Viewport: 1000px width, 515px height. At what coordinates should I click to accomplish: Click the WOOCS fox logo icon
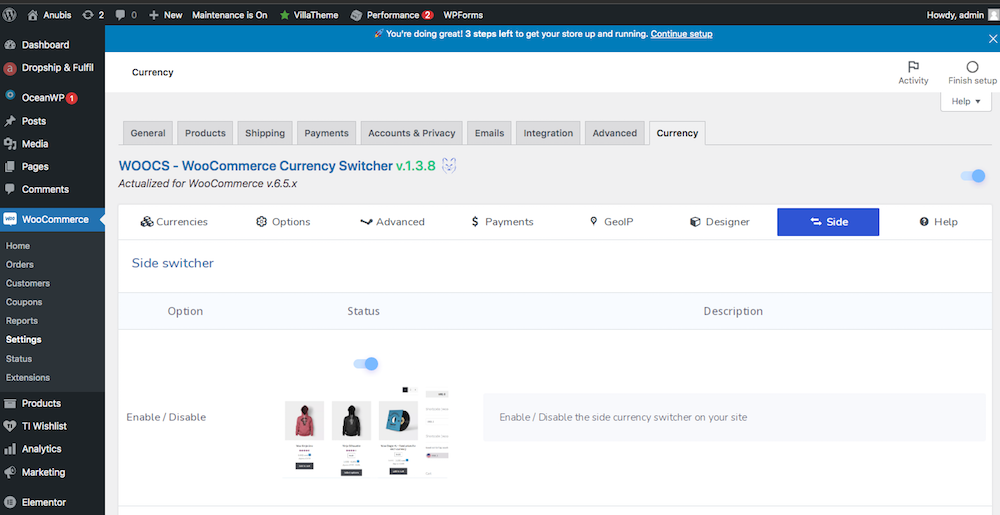tap(450, 166)
